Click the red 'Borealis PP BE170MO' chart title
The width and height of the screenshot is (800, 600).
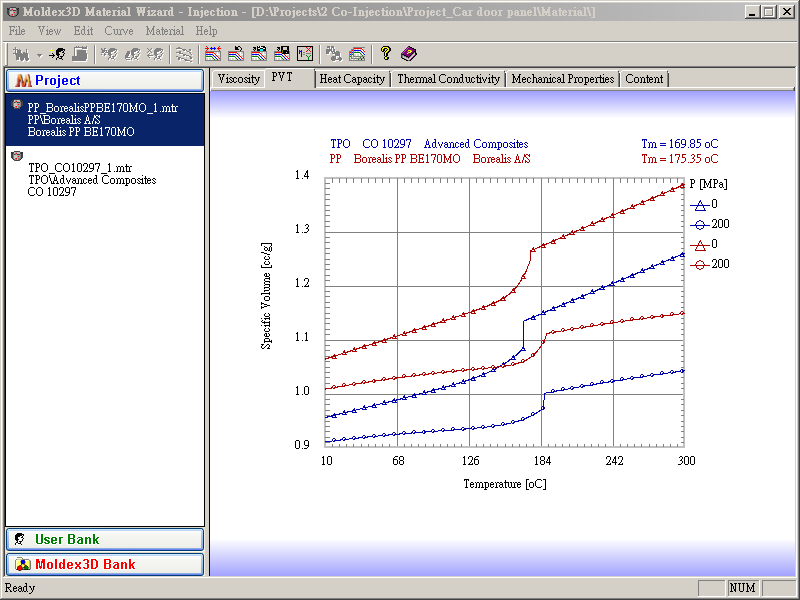[407, 159]
